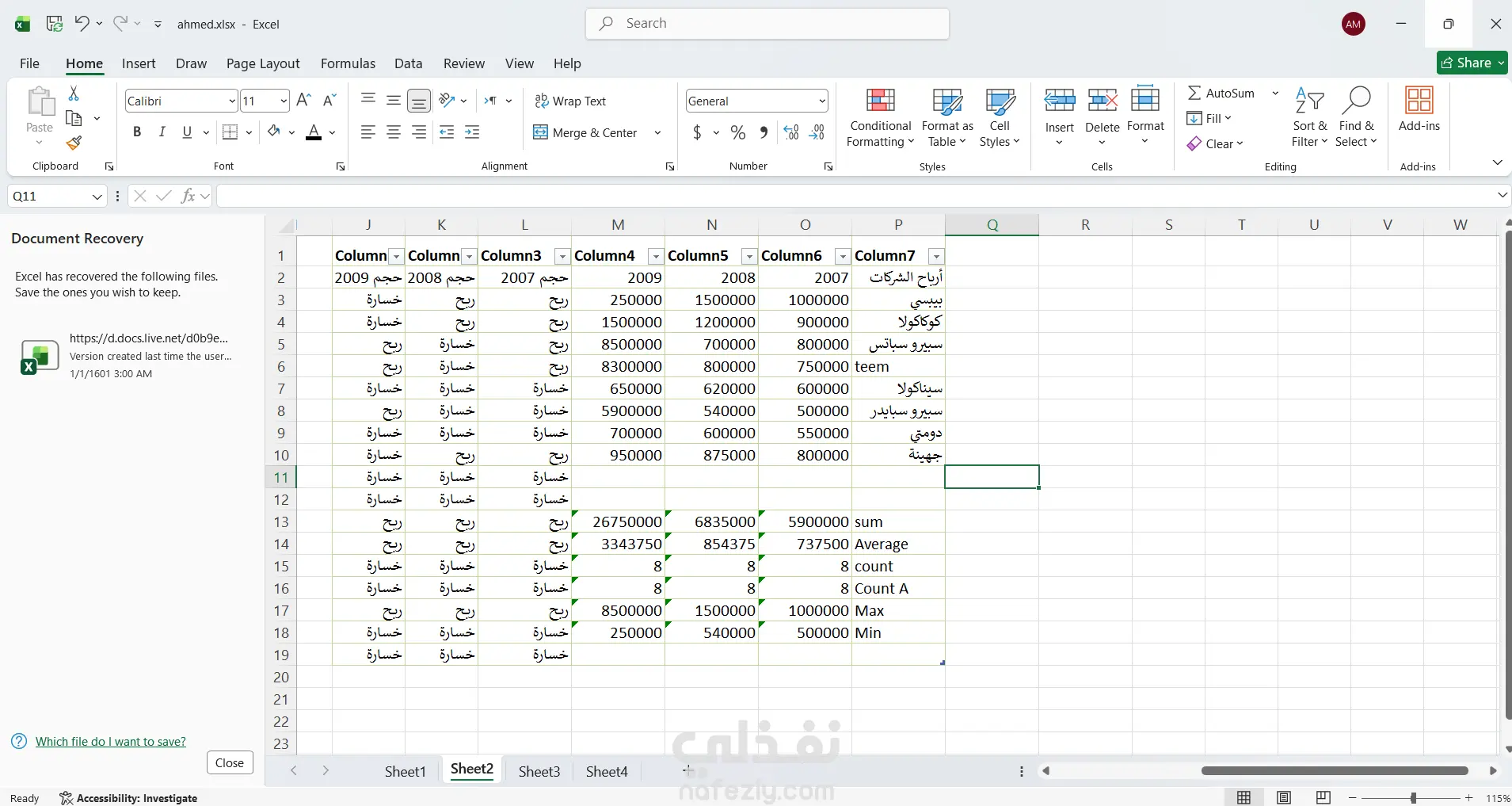Image resolution: width=1512 pixels, height=806 pixels.
Task: Click the Delete cells icon
Action: pyautogui.click(x=1103, y=101)
